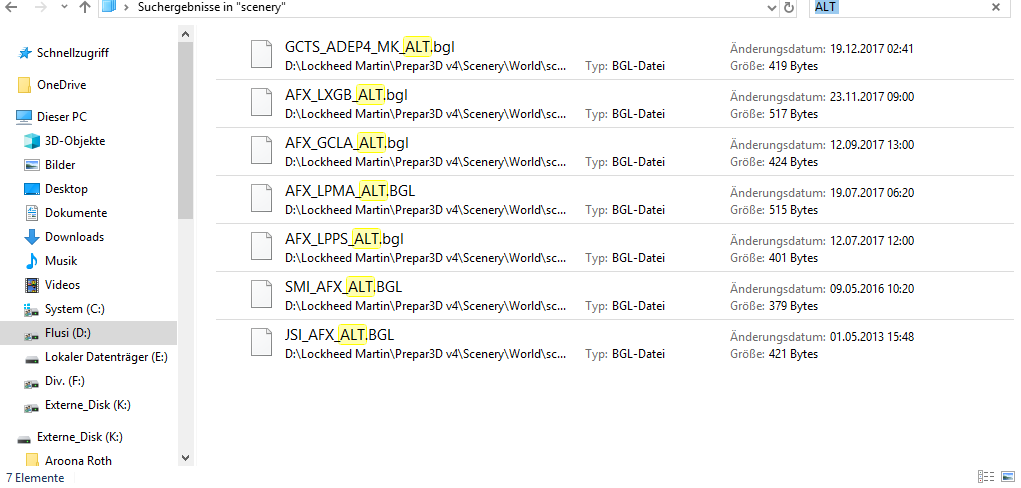This screenshot has height=488, width=1021.
Task: Select file GCTS_ADEP4_MK_ALT.bgl
Action: click(x=359, y=47)
